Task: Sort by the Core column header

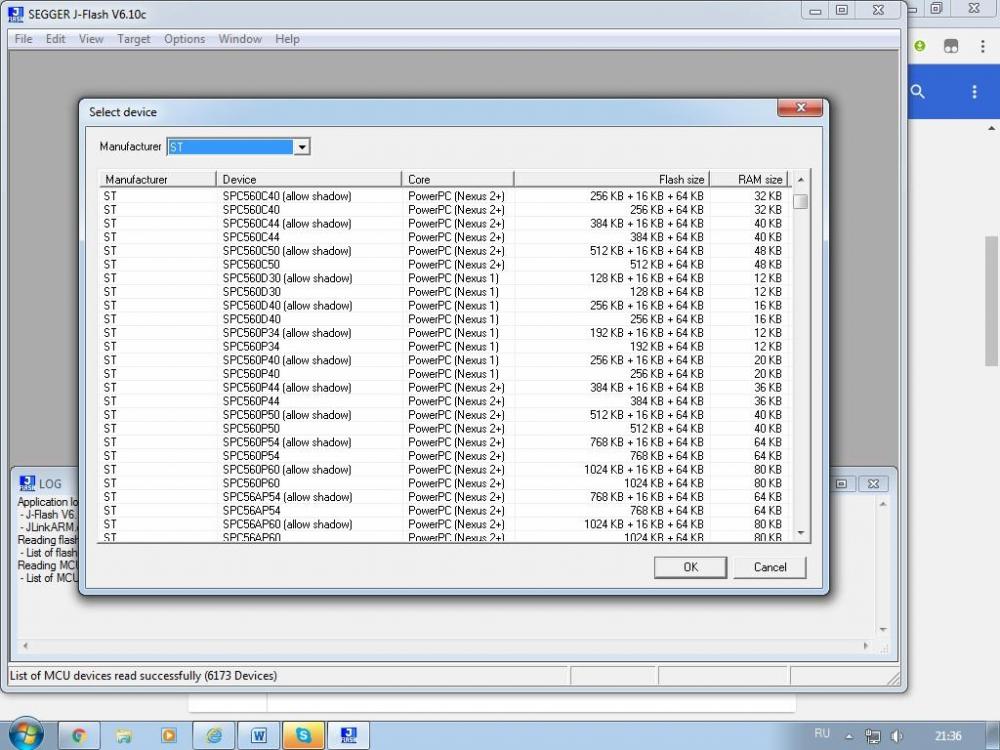Action: [457, 179]
